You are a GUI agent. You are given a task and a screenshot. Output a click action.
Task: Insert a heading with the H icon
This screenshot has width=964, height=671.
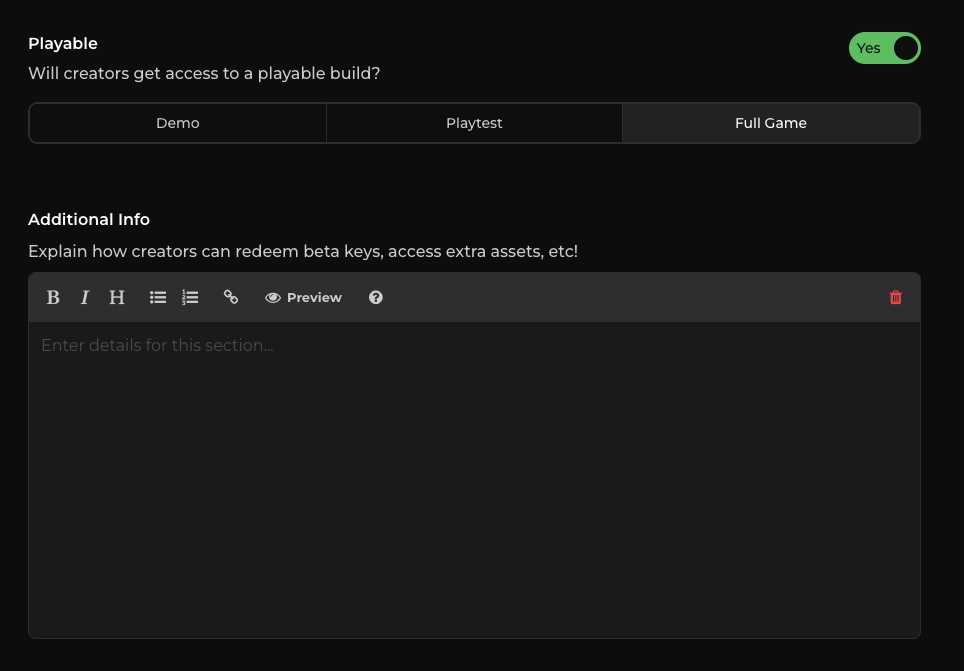(x=117, y=298)
